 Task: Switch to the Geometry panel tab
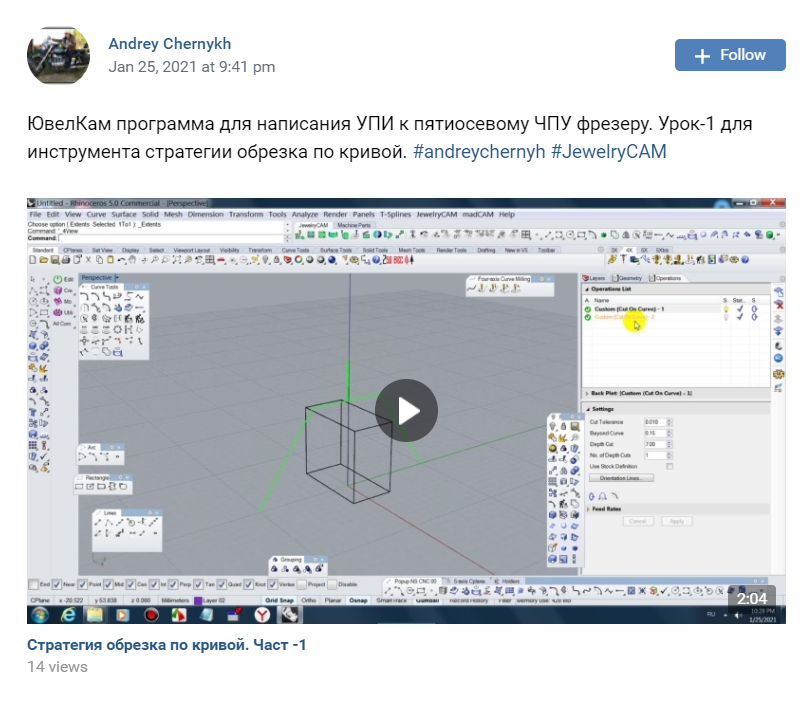pos(627,278)
